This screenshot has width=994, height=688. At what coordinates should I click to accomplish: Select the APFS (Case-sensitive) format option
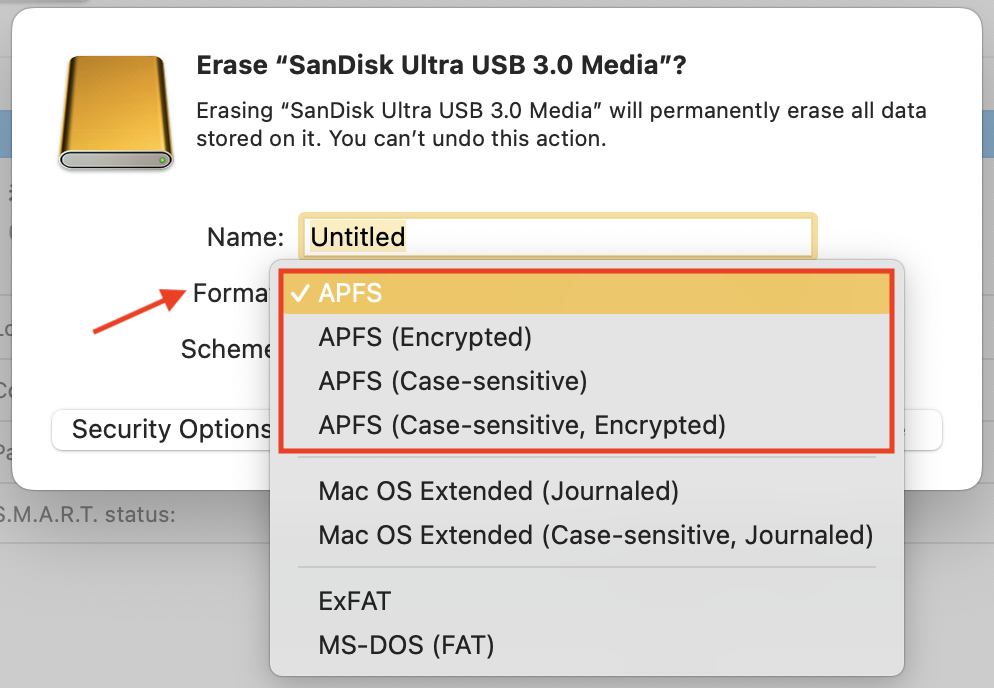[x=452, y=381]
